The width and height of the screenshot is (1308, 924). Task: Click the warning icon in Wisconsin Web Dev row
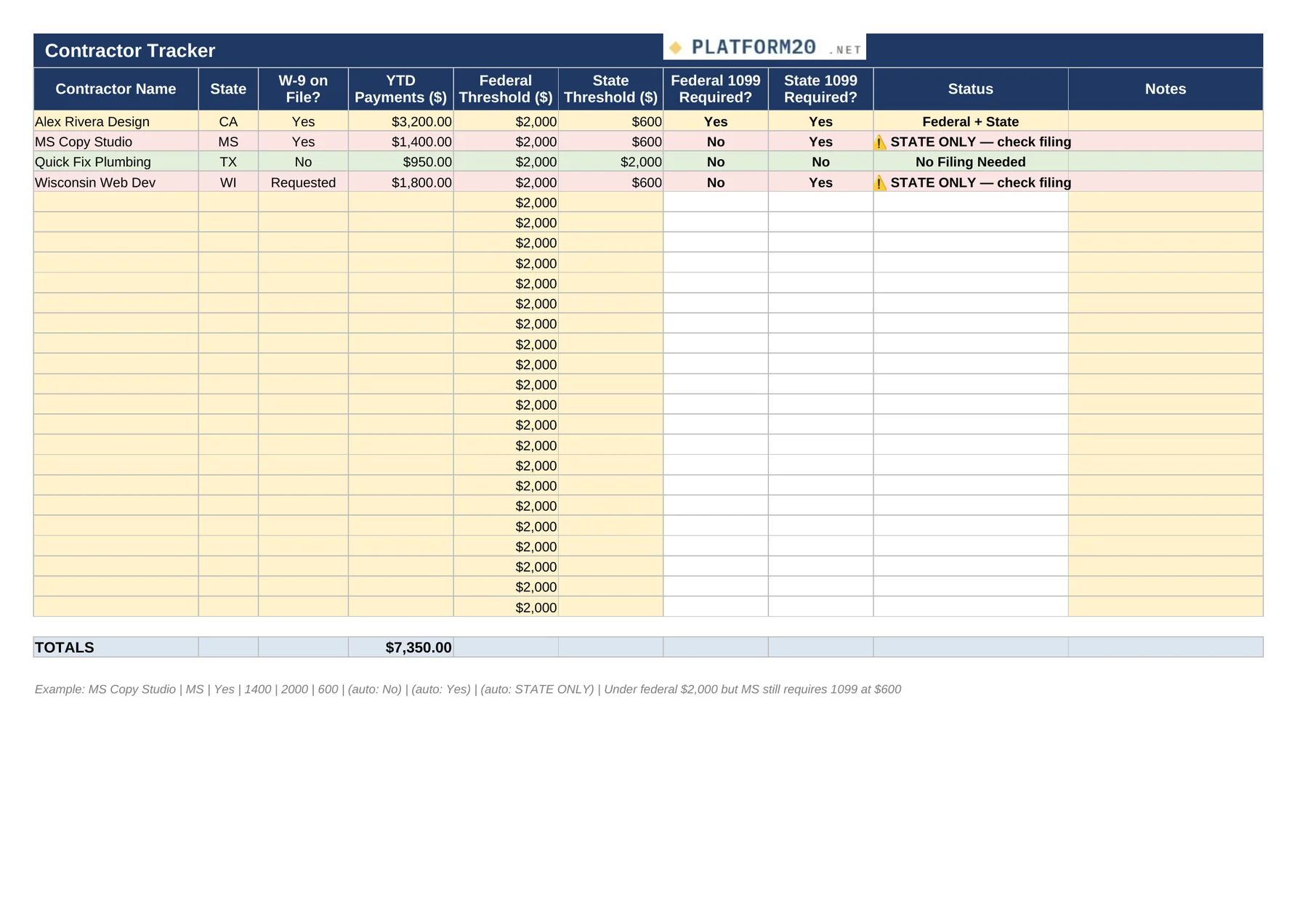[x=880, y=183]
